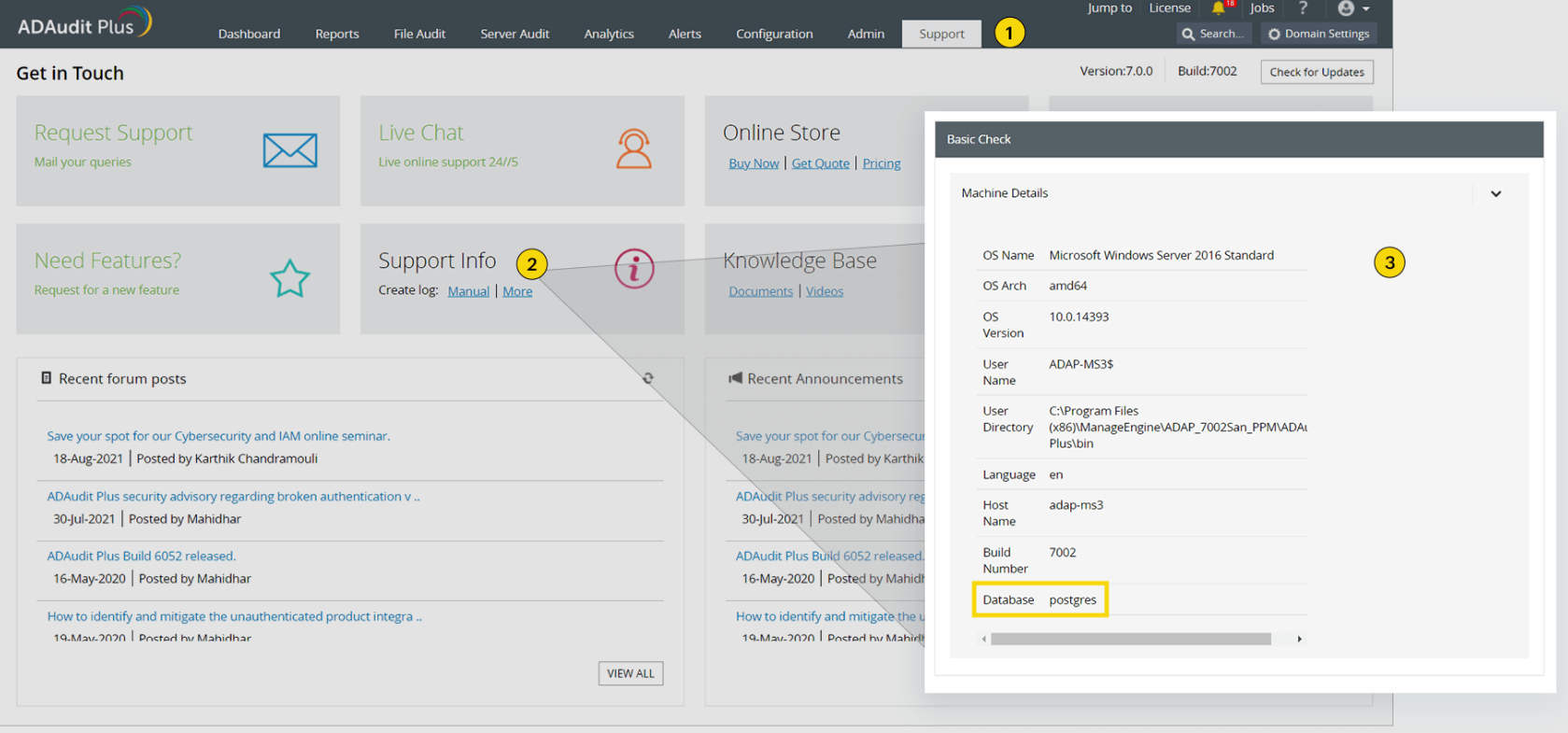
Task: Switch to the Reports tab
Action: click(x=337, y=34)
